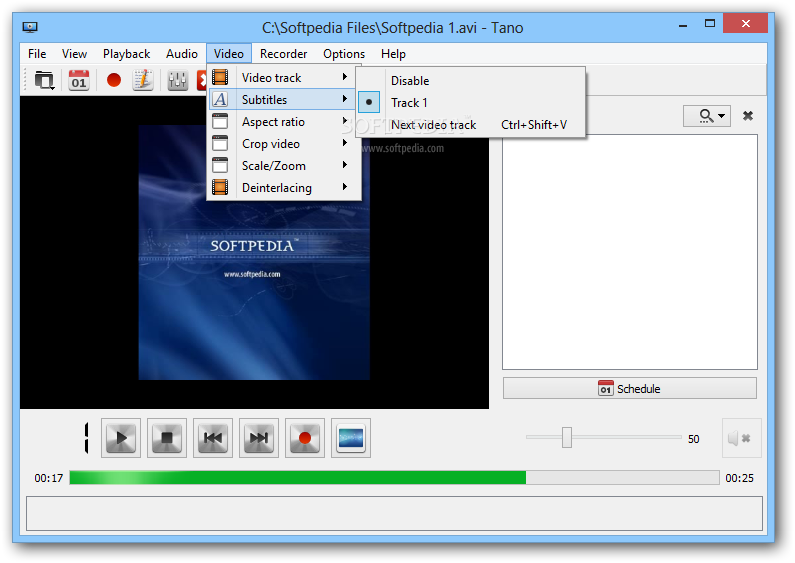Click the volume slider handle
795x563 pixels.
[x=567, y=437]
